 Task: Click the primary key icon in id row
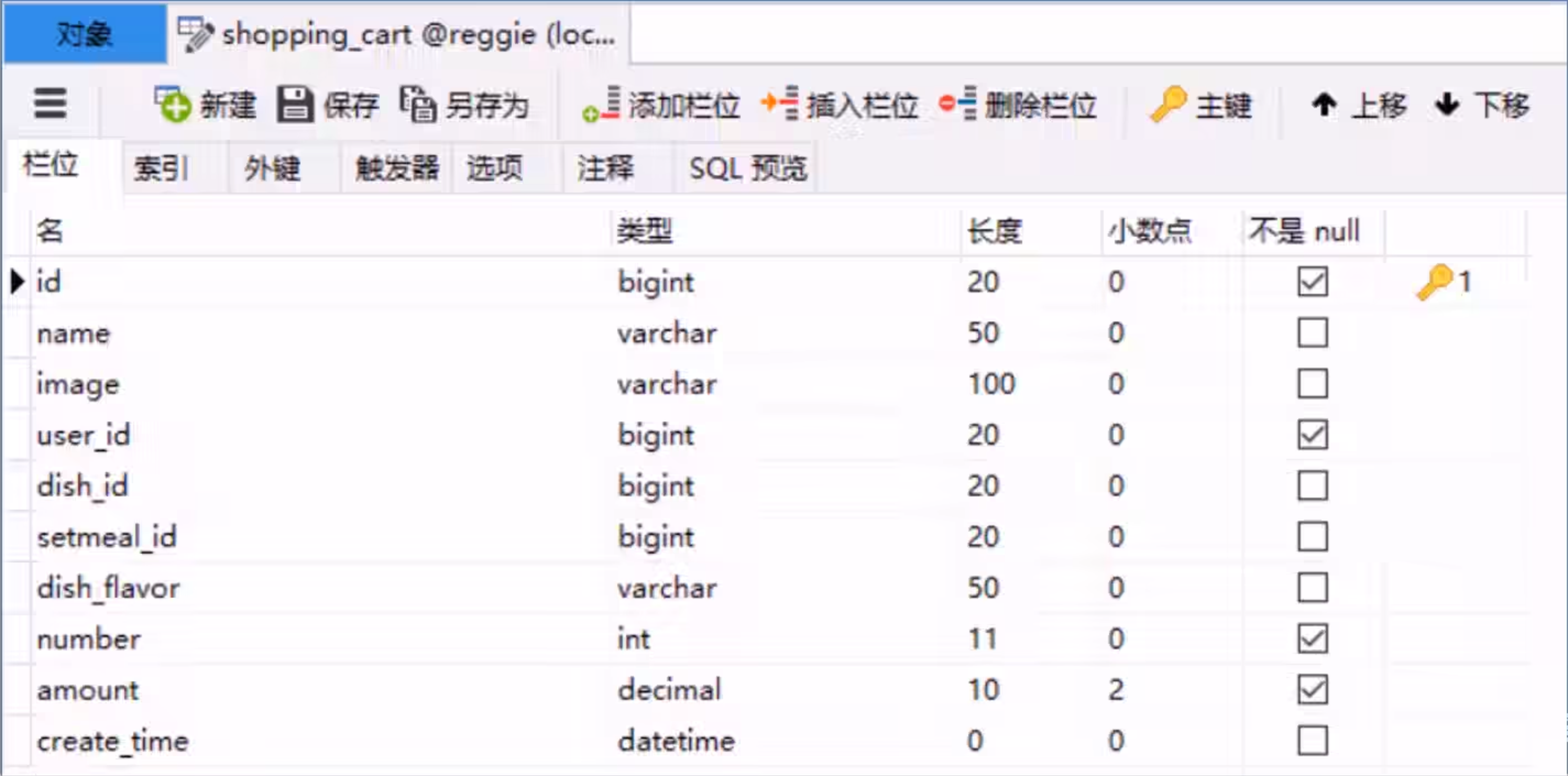pos(1435,281)
